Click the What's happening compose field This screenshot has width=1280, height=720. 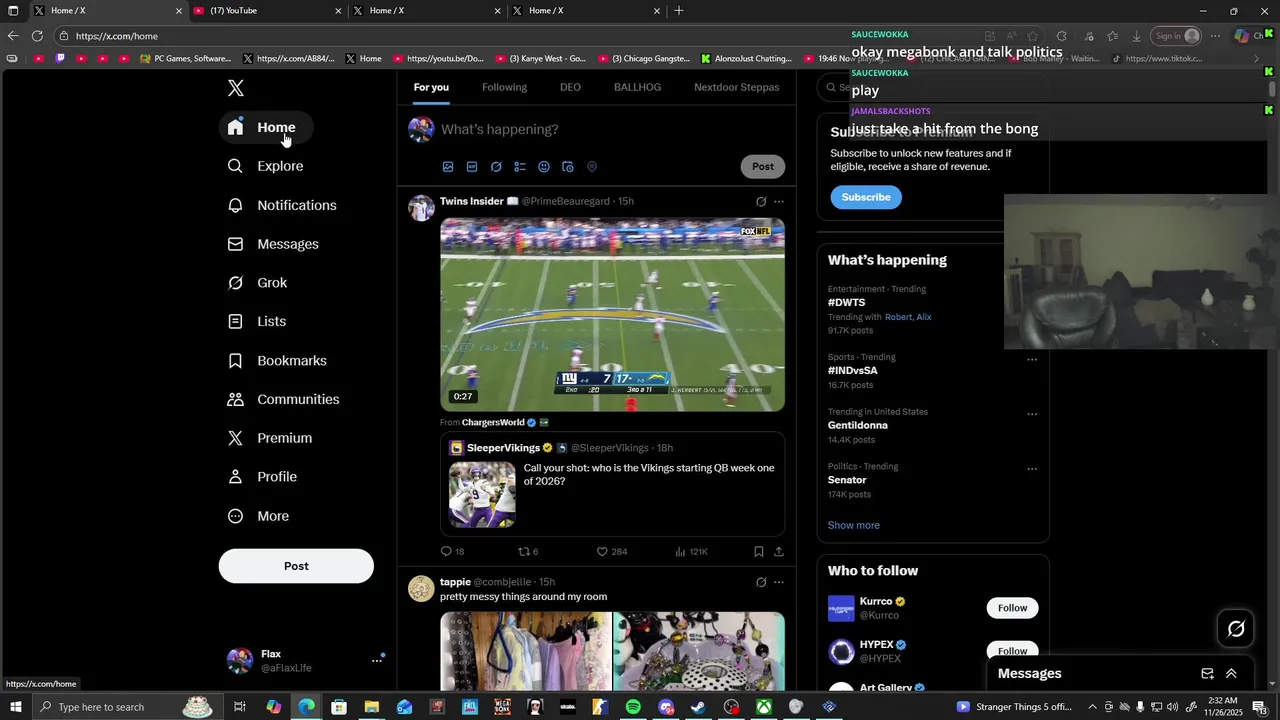(x=610, y=129)
